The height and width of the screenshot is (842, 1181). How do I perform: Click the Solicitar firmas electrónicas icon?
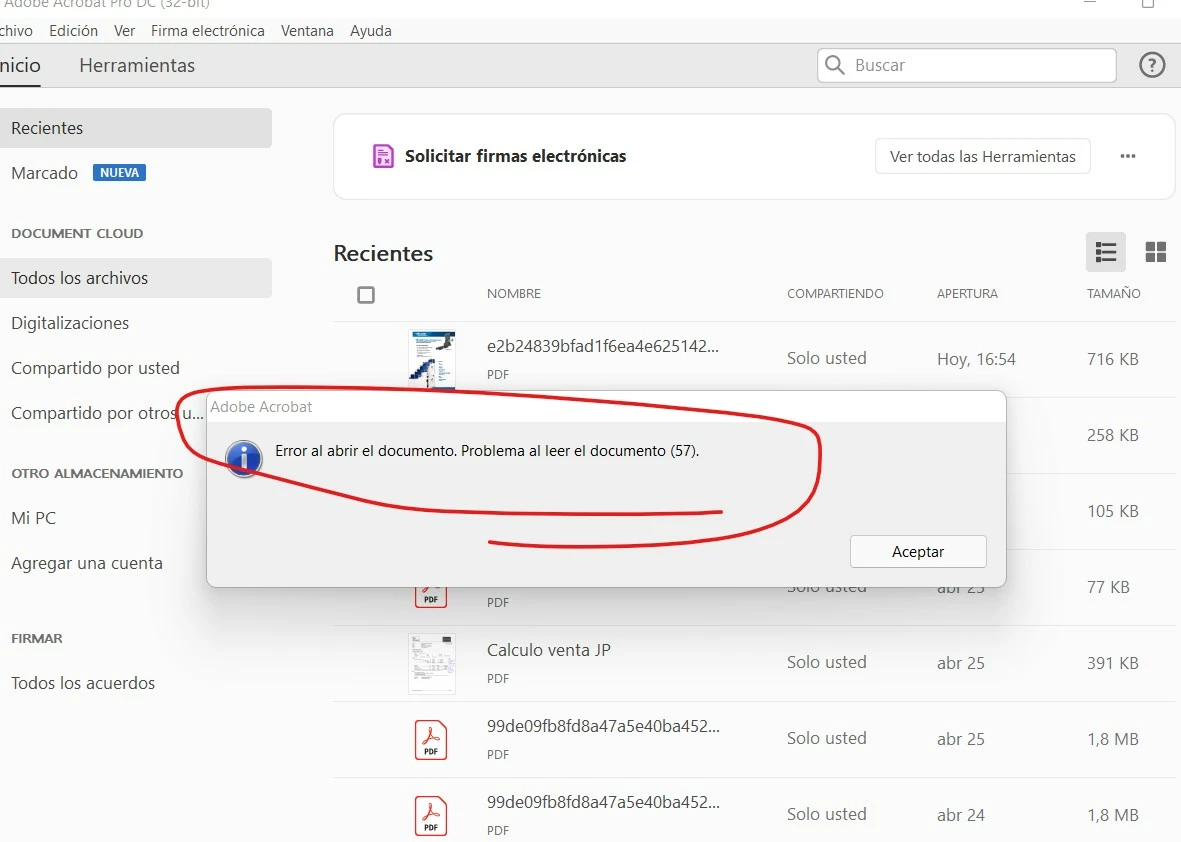[383, 156]
